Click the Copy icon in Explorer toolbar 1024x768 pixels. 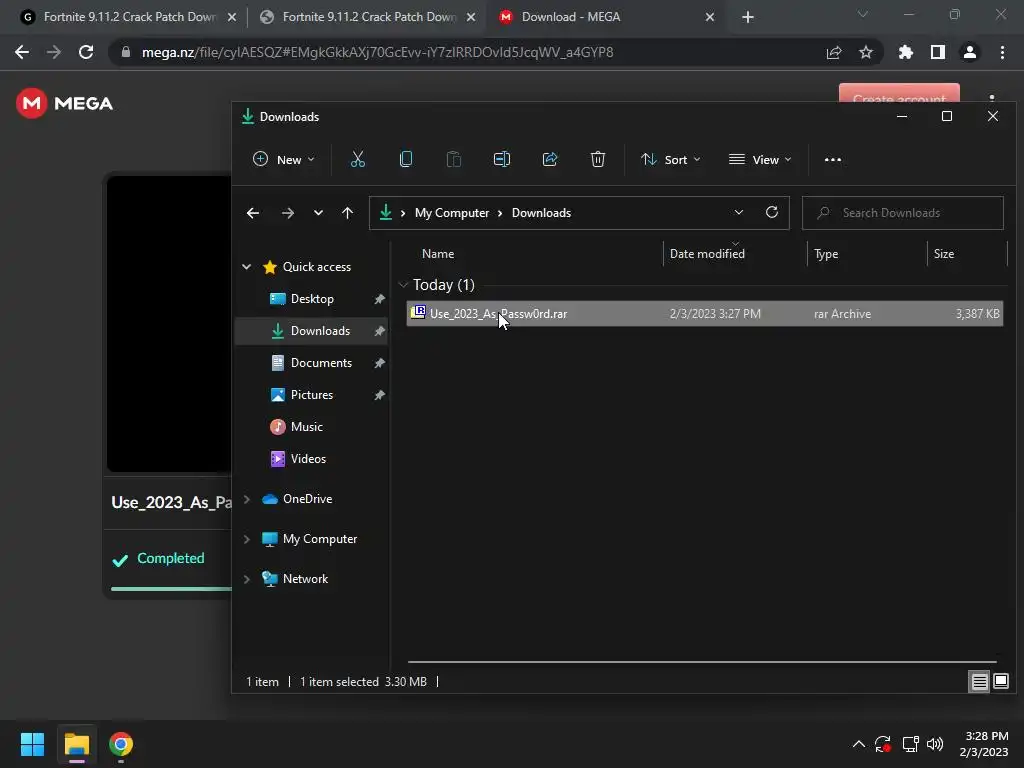[x=406, y=159]
